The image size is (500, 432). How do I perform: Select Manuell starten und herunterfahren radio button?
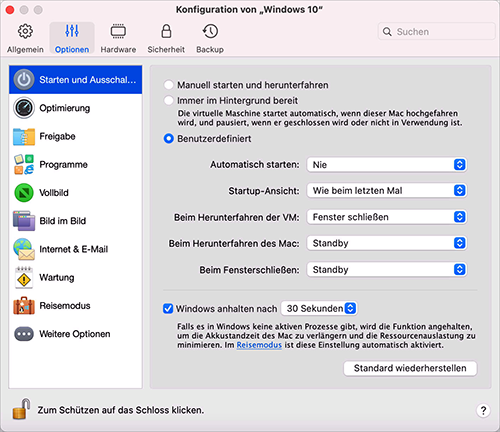(x=169, y=85)
